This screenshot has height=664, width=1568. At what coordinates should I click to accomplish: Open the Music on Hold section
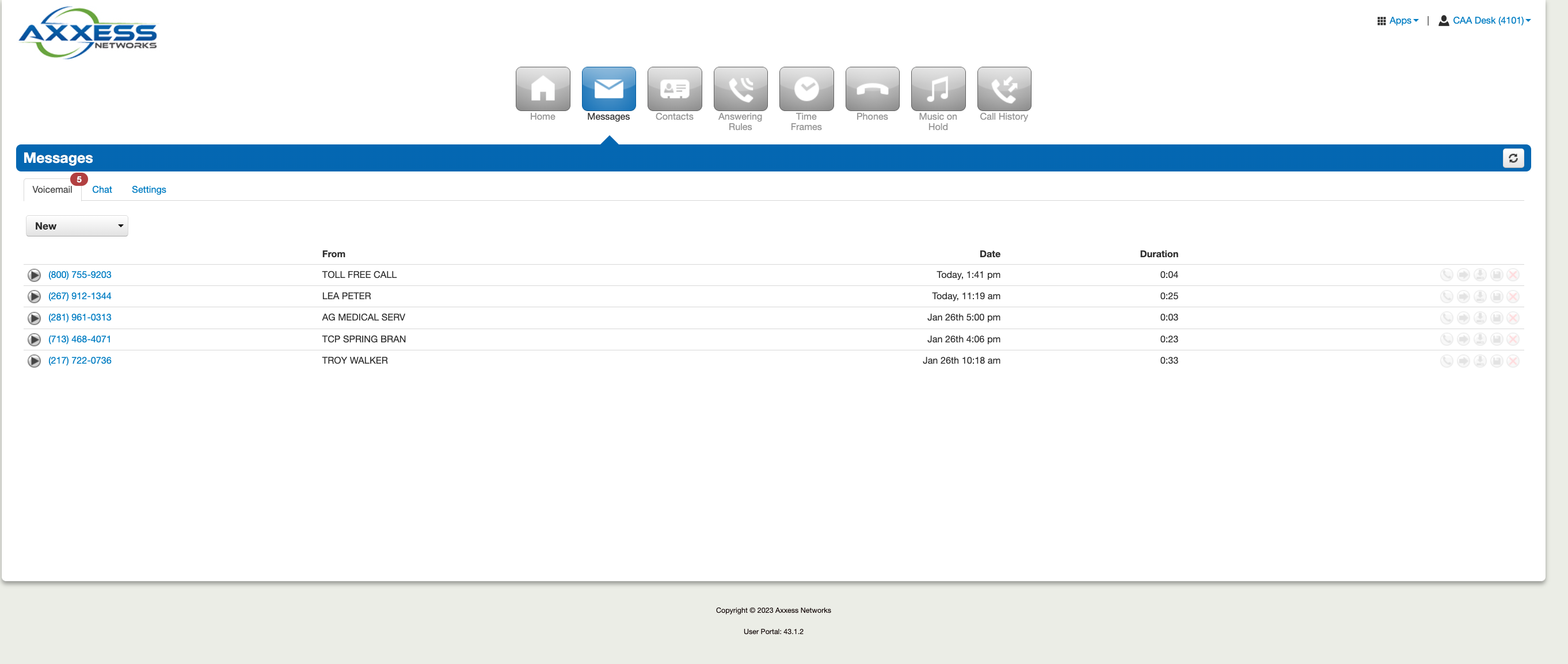point(937,89)
